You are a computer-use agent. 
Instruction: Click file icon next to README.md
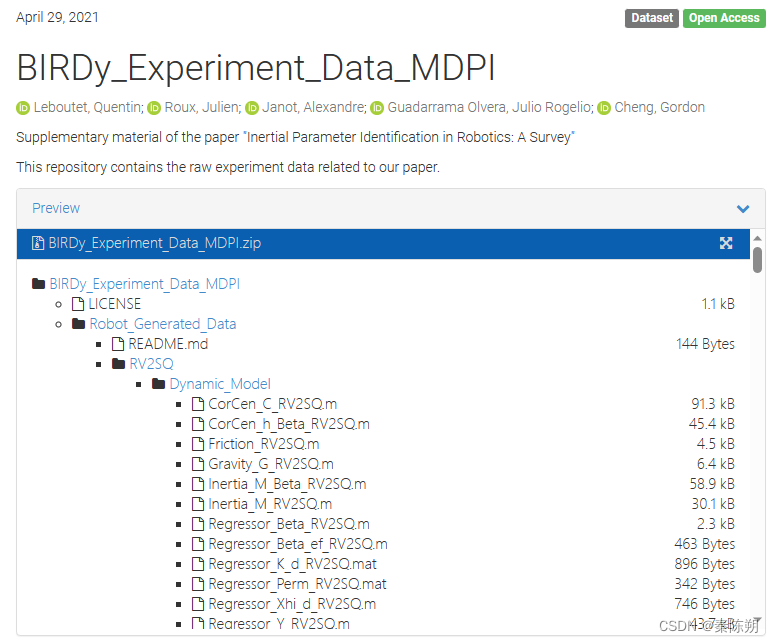[118, 344]
